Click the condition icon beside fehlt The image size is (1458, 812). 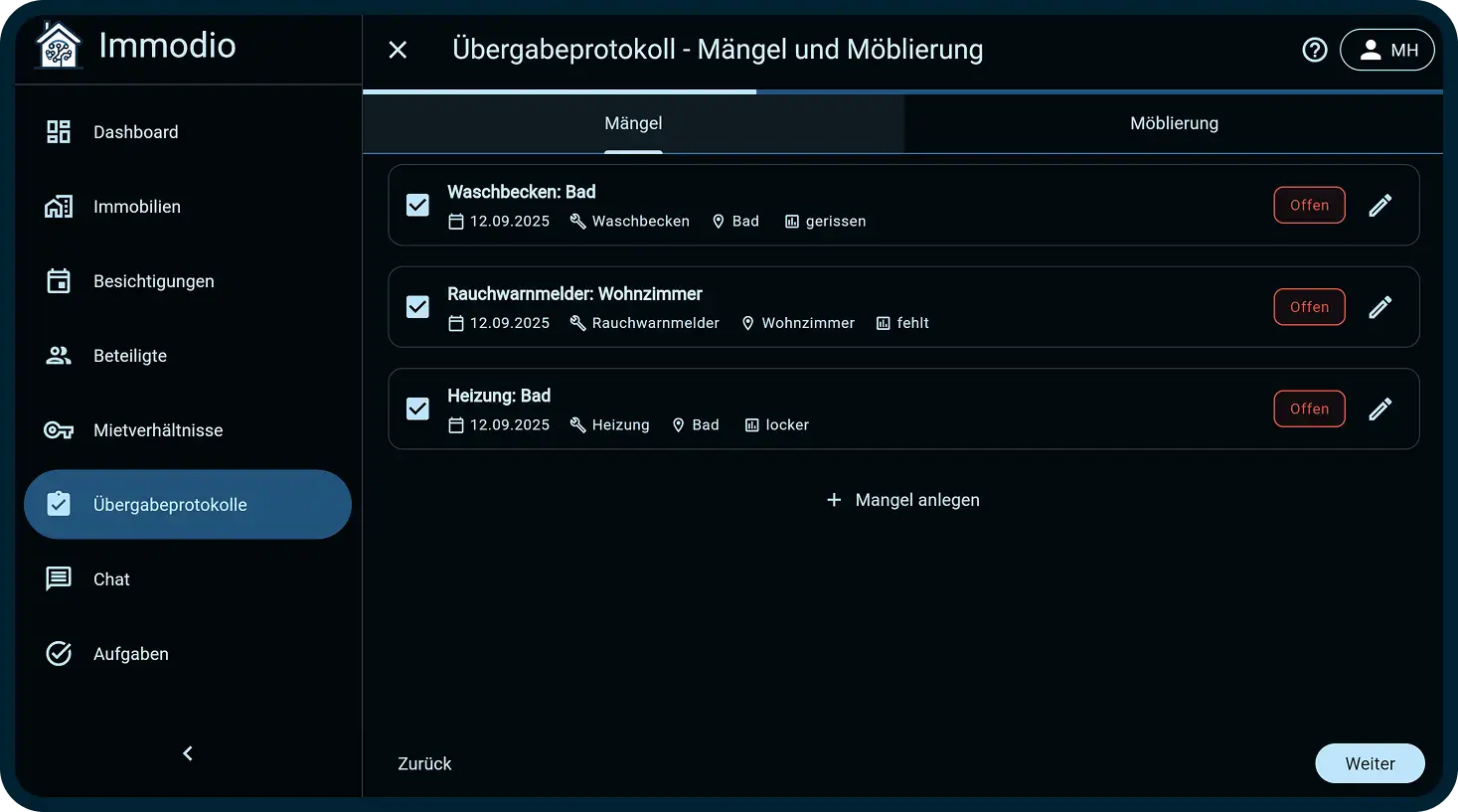click(884, 323)
